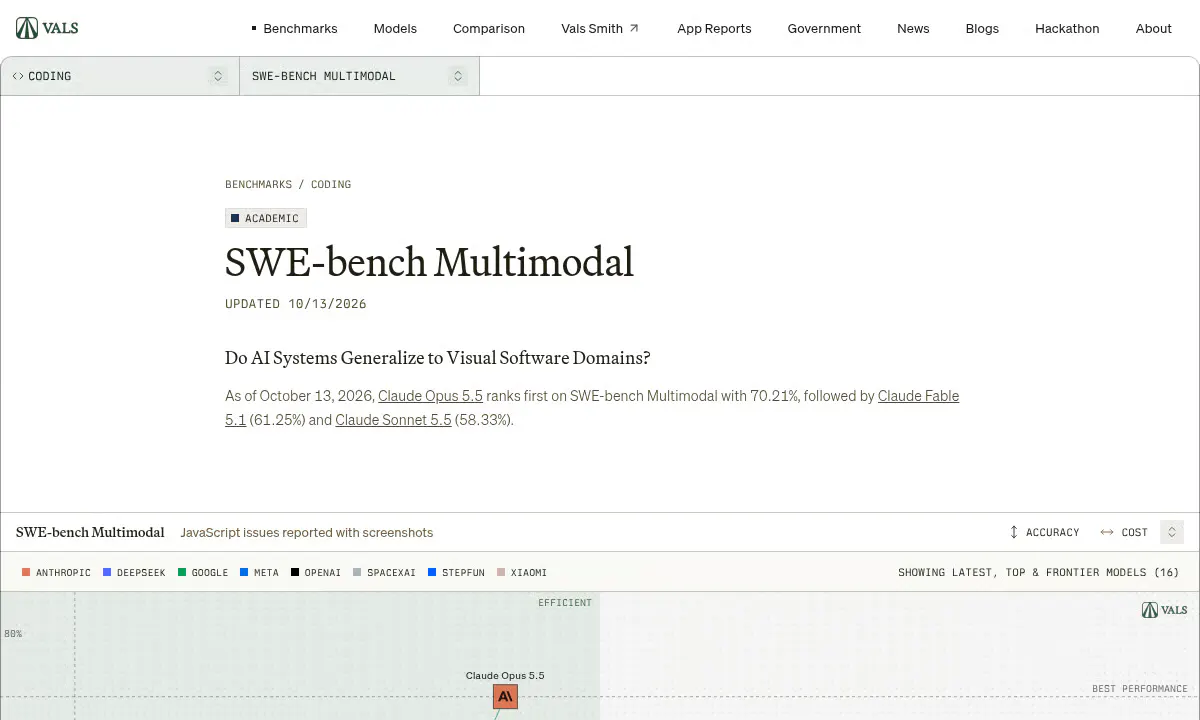Expand the chart axis options chevron

pos(1172,532)
